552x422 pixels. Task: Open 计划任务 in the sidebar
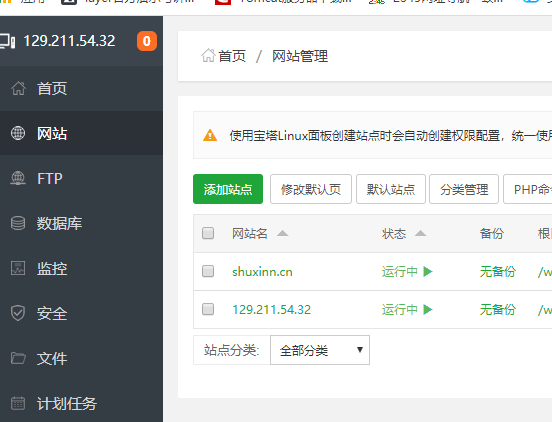tap(81, 403)
